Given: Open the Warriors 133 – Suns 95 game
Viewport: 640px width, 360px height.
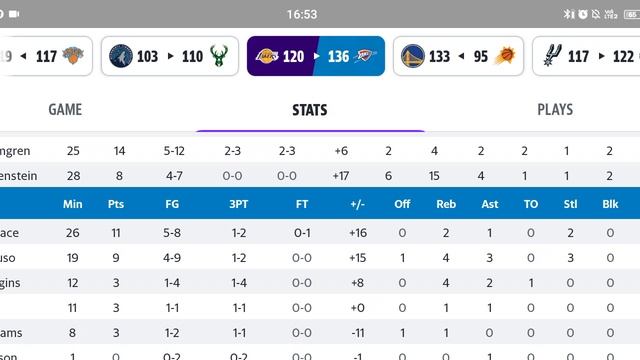Looking at the screenshot, I should click(458, 56).
